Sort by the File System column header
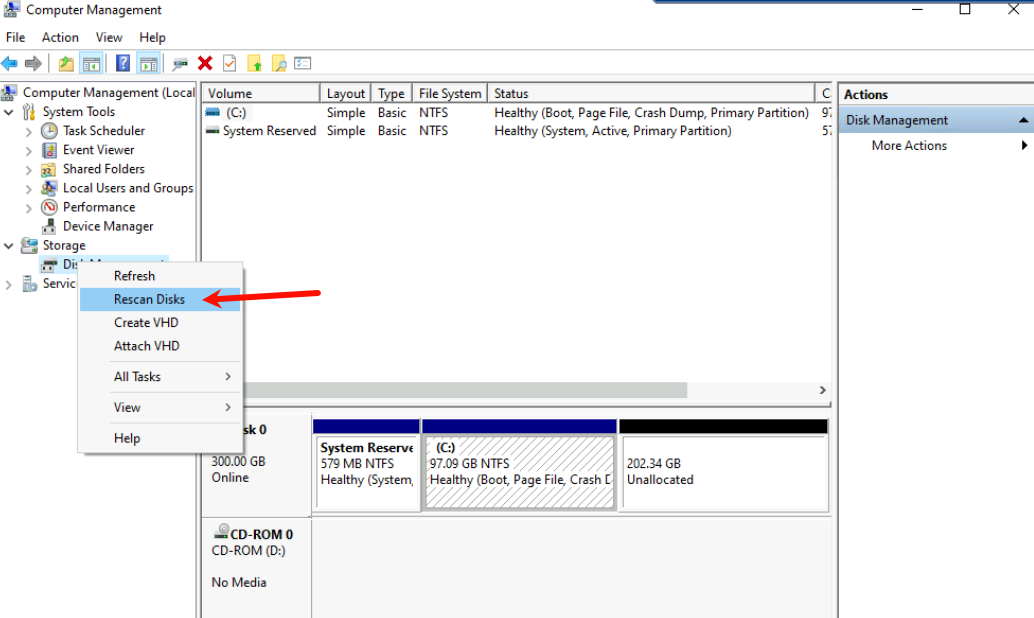 (x=449, y=93)
